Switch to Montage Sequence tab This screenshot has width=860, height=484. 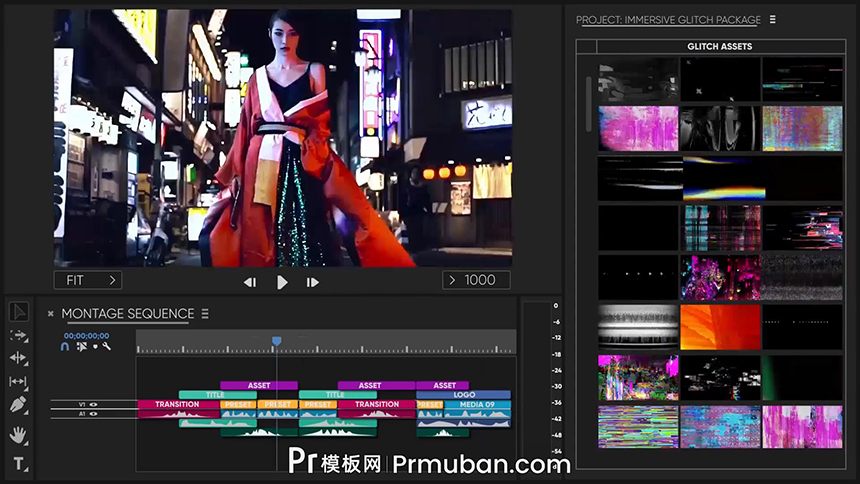pyautogui.click(x=127, y=313)
